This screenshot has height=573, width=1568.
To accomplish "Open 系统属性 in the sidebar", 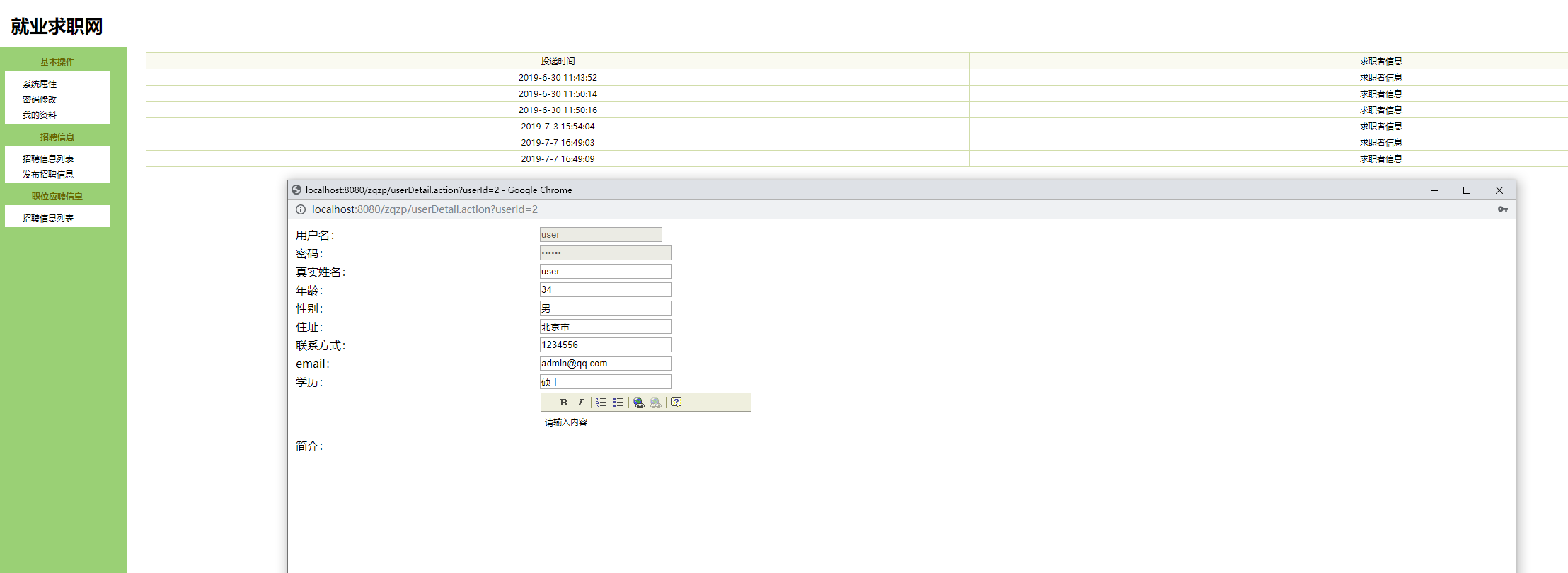I will (x=40, y=84).
